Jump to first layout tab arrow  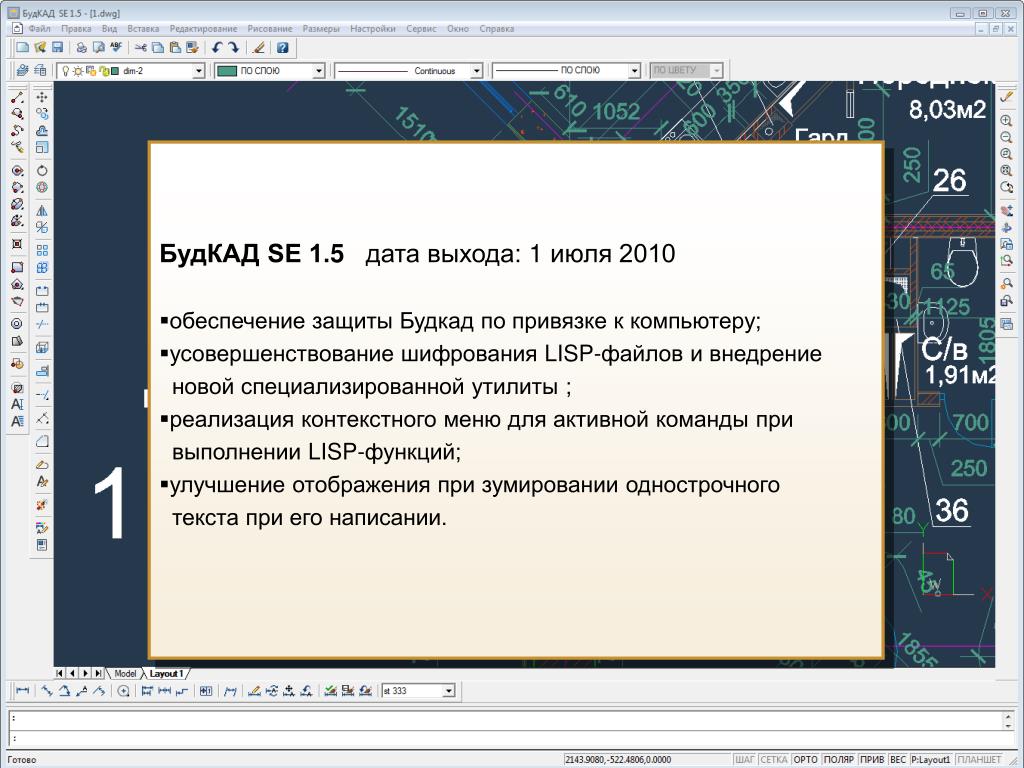(x=59, y=673)
